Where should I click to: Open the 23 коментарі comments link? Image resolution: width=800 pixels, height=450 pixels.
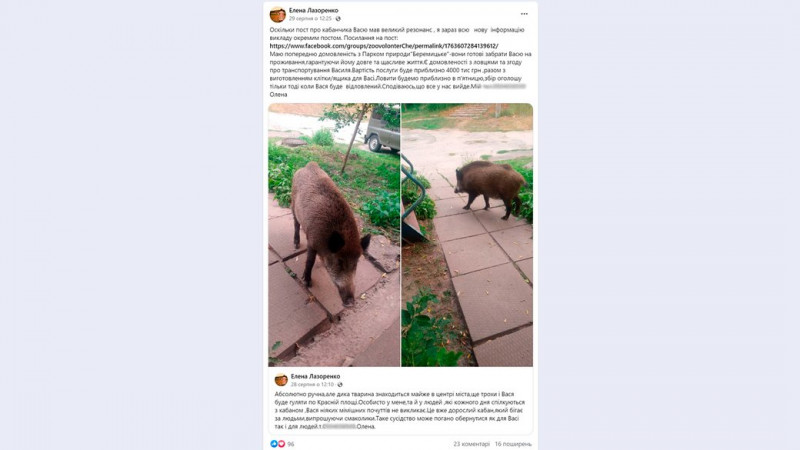point(471,444)
